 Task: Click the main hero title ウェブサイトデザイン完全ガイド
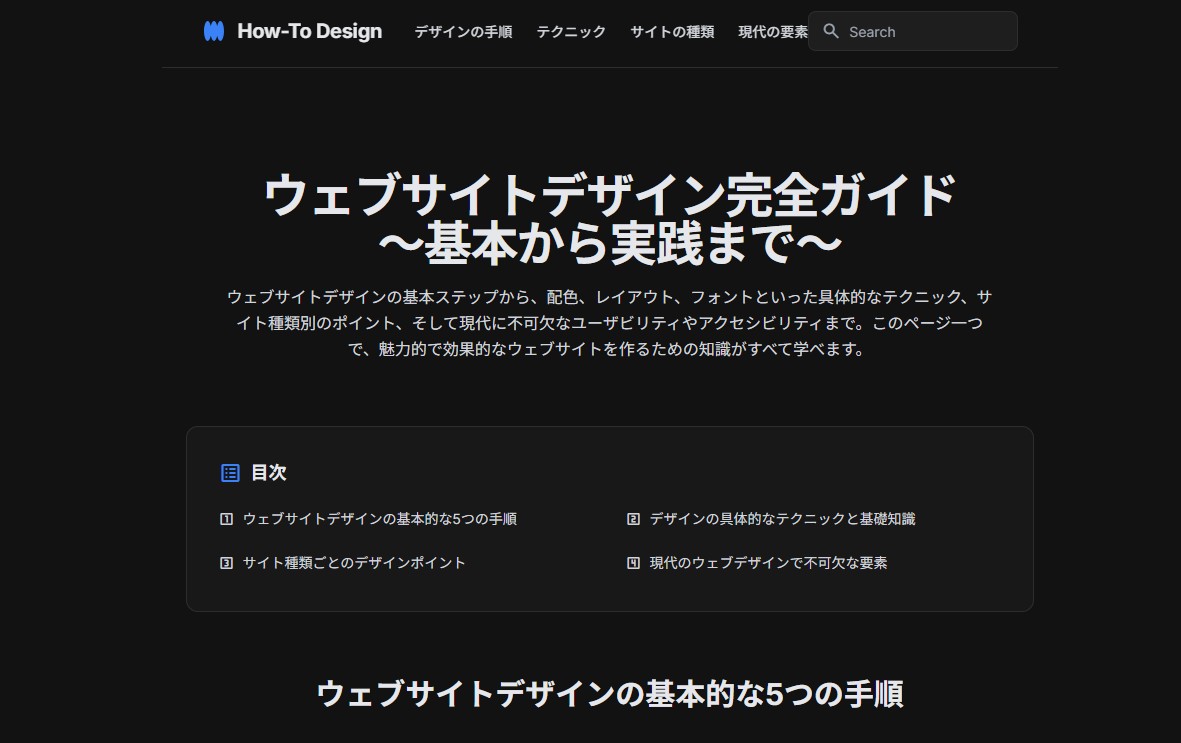point(610,196)
